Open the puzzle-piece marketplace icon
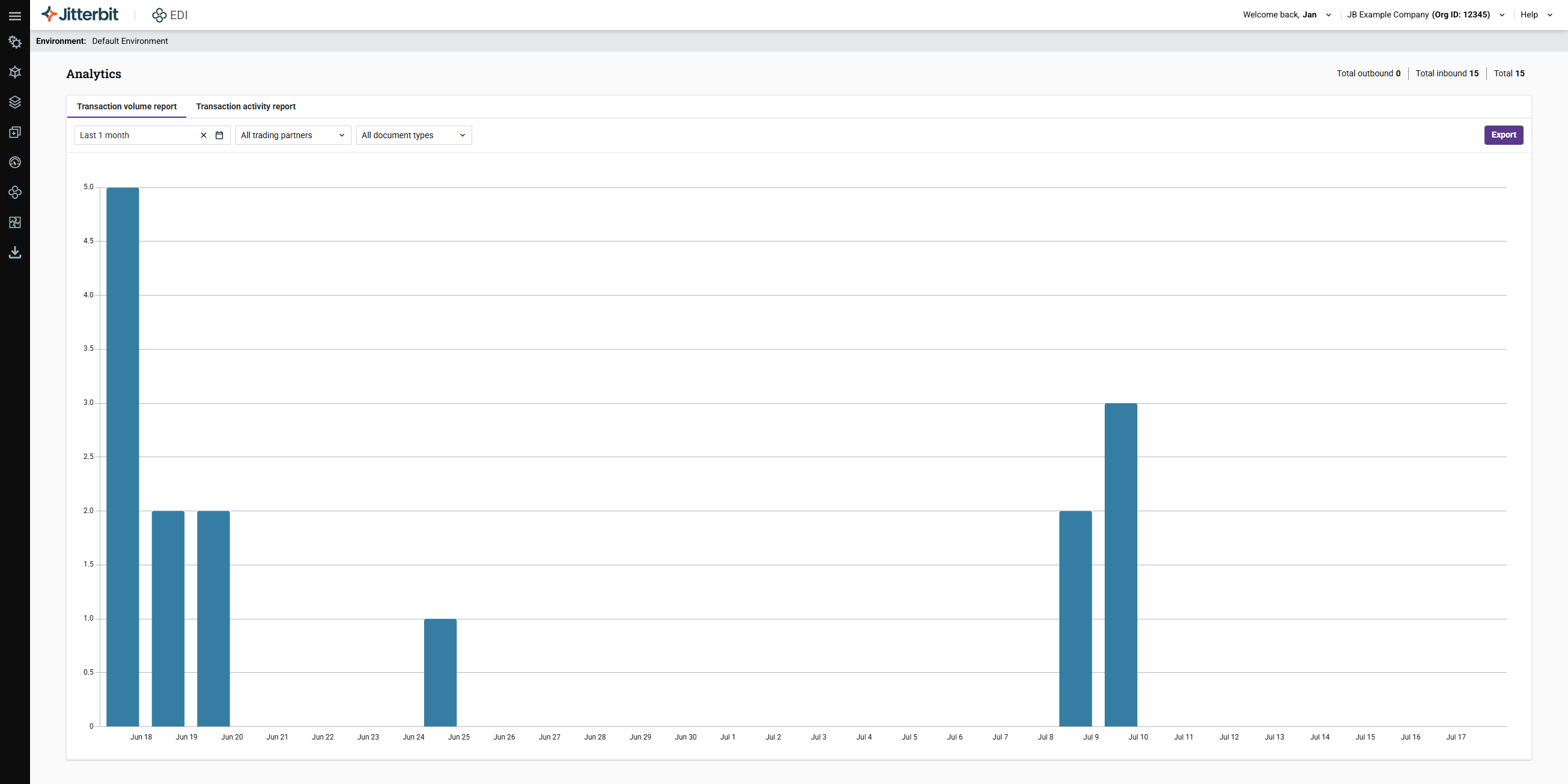Viewport: 1568px width, 784px height. pos(15,222)
